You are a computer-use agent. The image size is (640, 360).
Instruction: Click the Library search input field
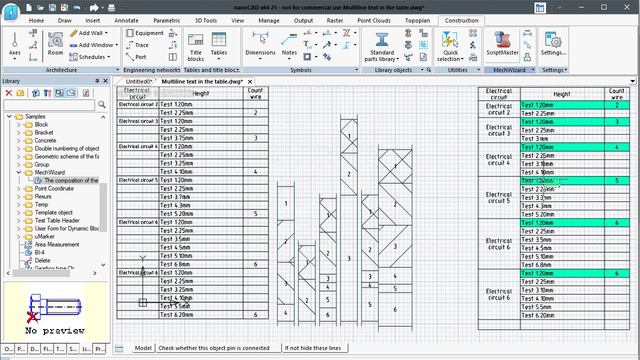click(49, 105)
